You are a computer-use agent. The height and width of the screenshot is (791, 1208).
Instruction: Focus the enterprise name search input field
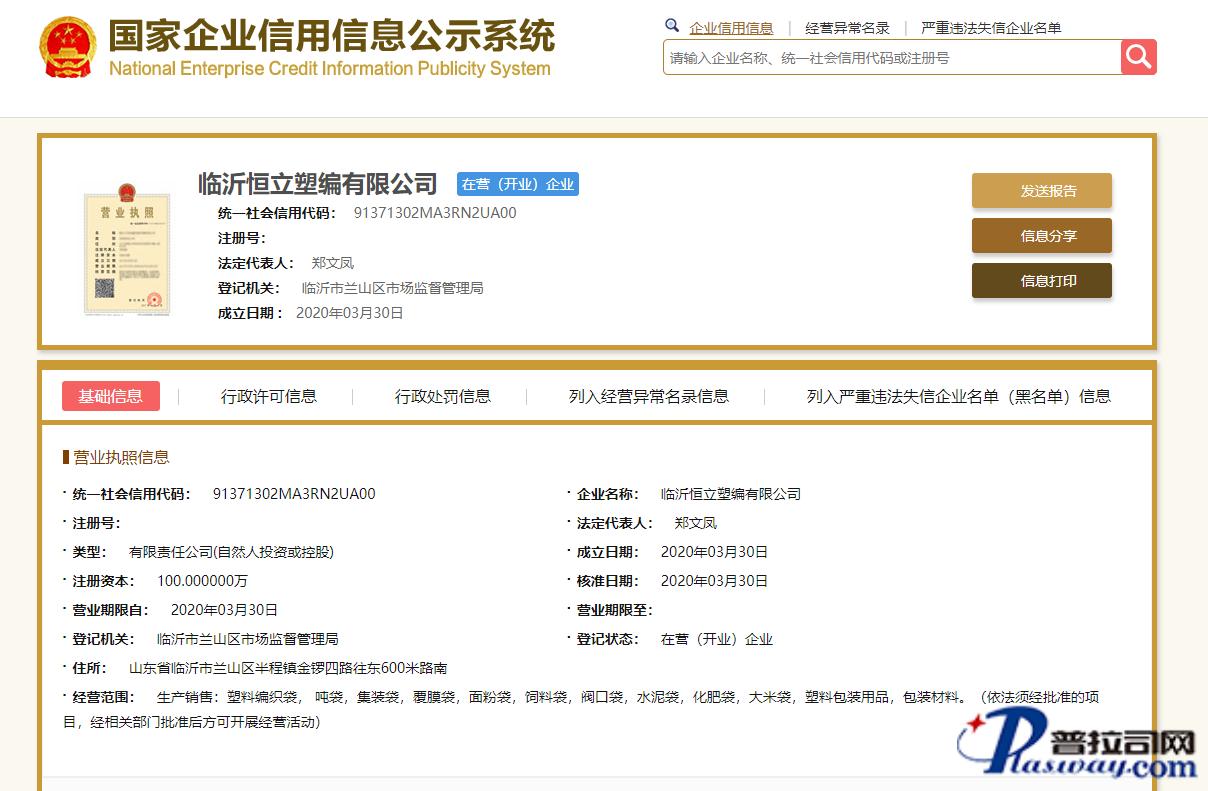[x=890, y=58]
